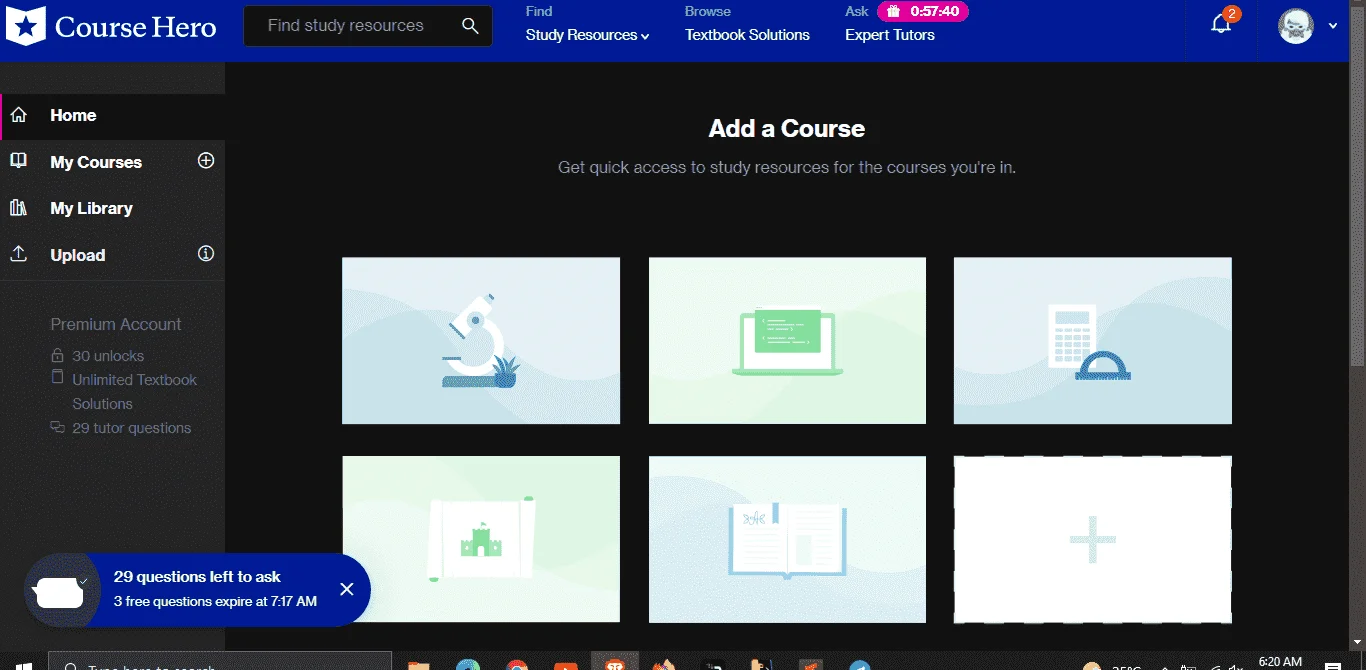Click the gift timer badge 0:57:40

pos(922,12)
